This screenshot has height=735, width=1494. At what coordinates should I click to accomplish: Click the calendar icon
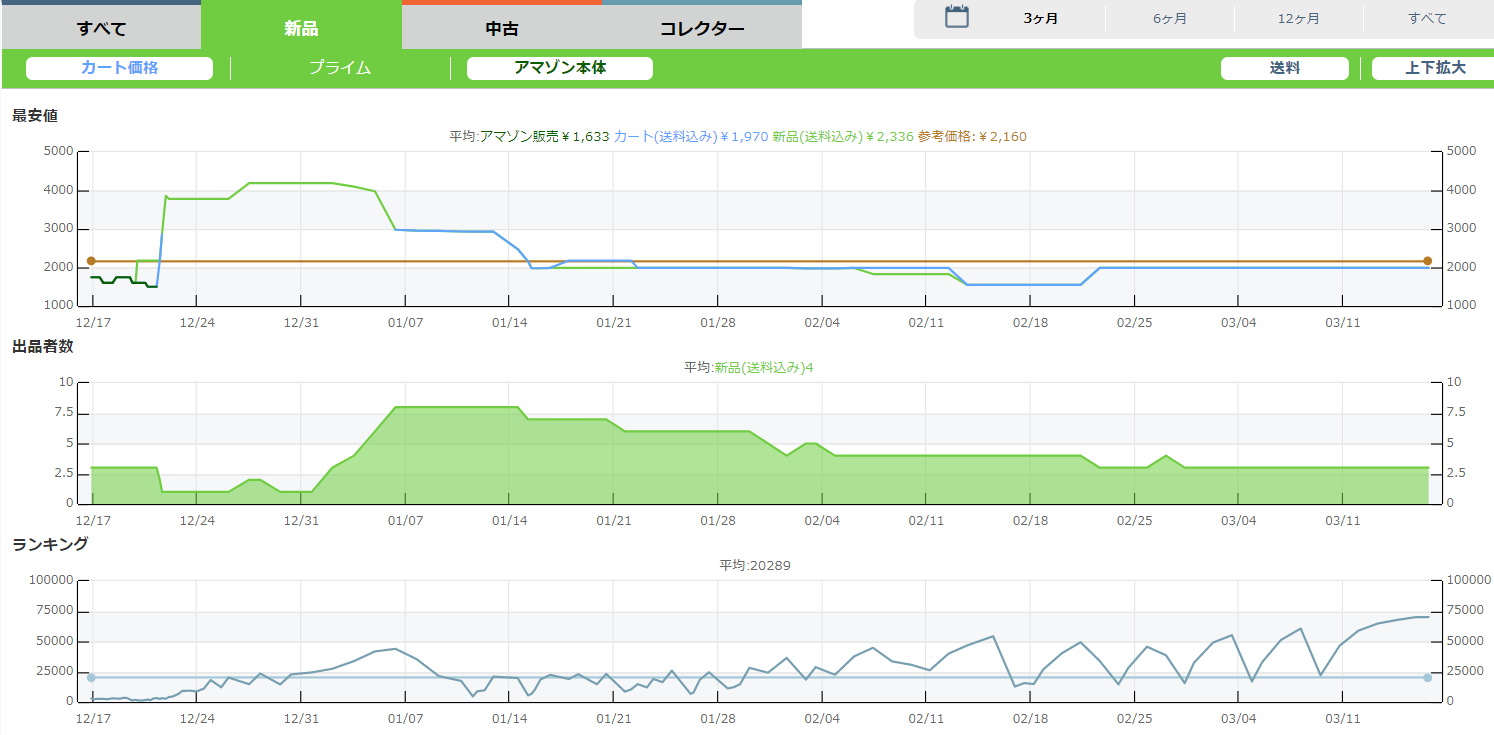(957, 17)
